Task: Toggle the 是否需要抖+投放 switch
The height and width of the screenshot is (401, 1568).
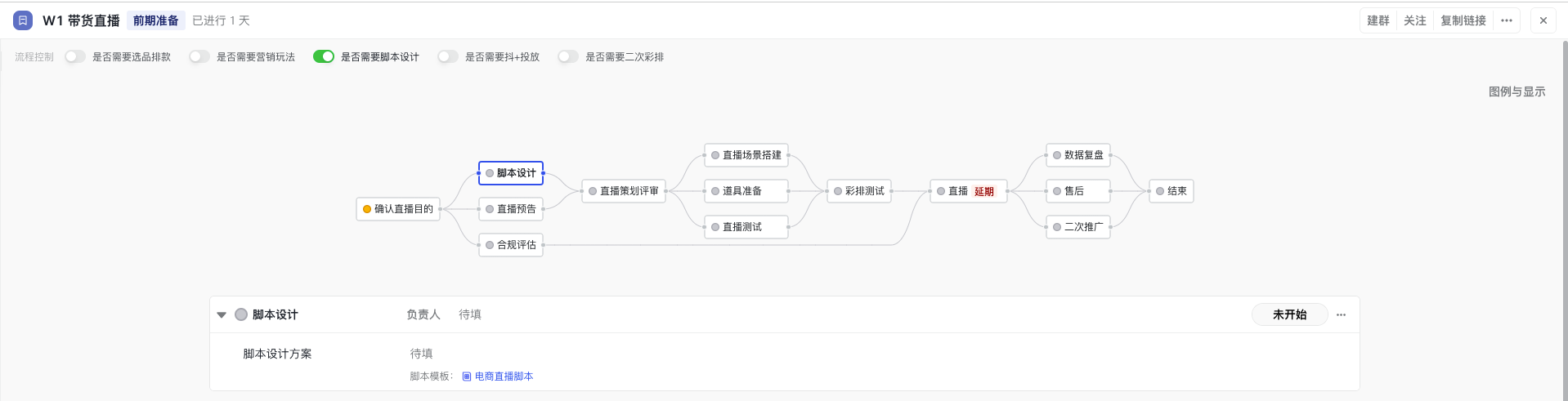Action: click(448, 56)
